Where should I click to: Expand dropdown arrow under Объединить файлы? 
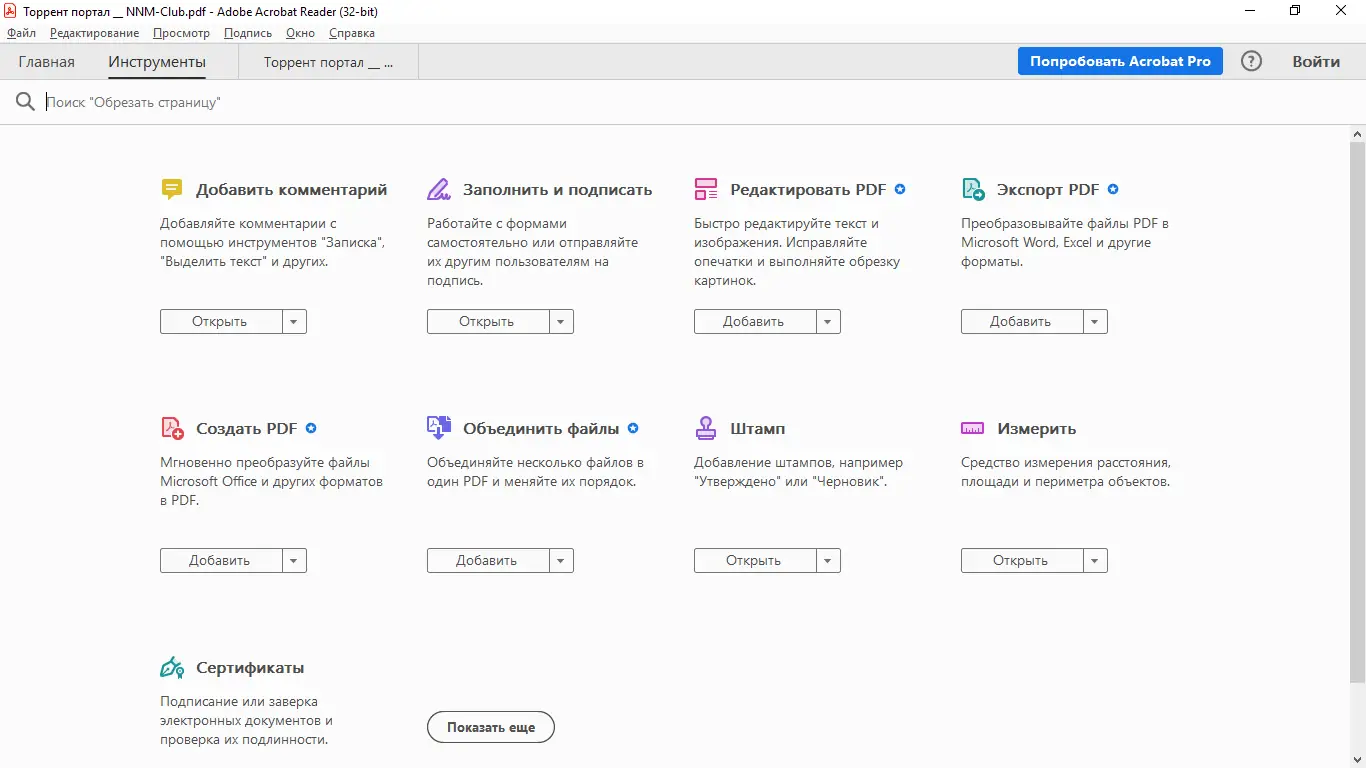point(560,561)
